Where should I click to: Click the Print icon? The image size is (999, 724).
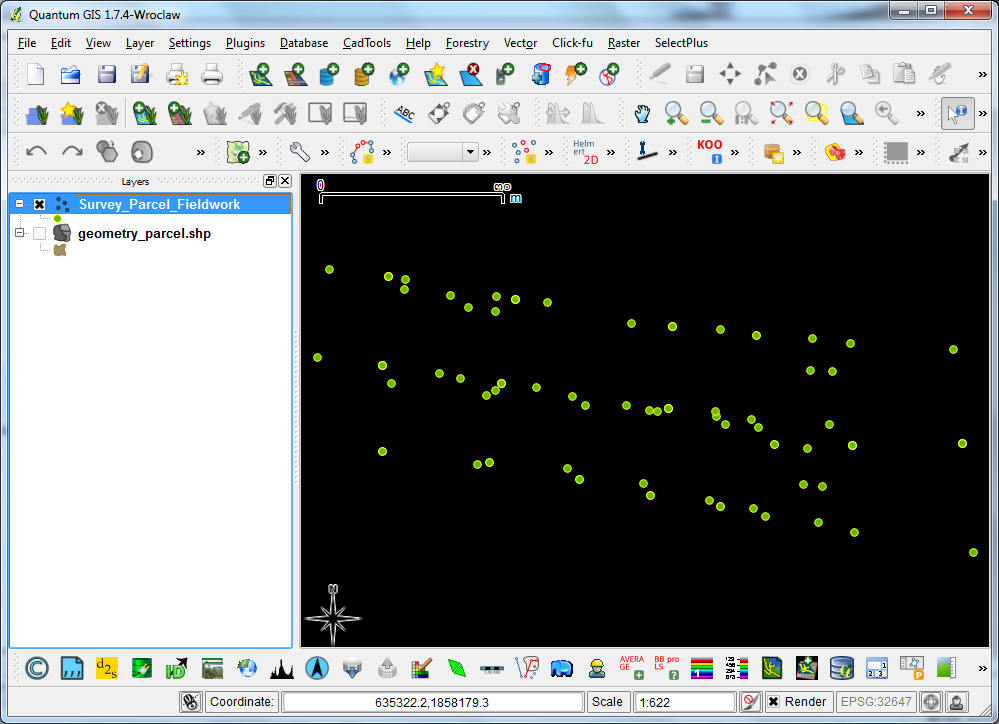(x=212, y=75)
